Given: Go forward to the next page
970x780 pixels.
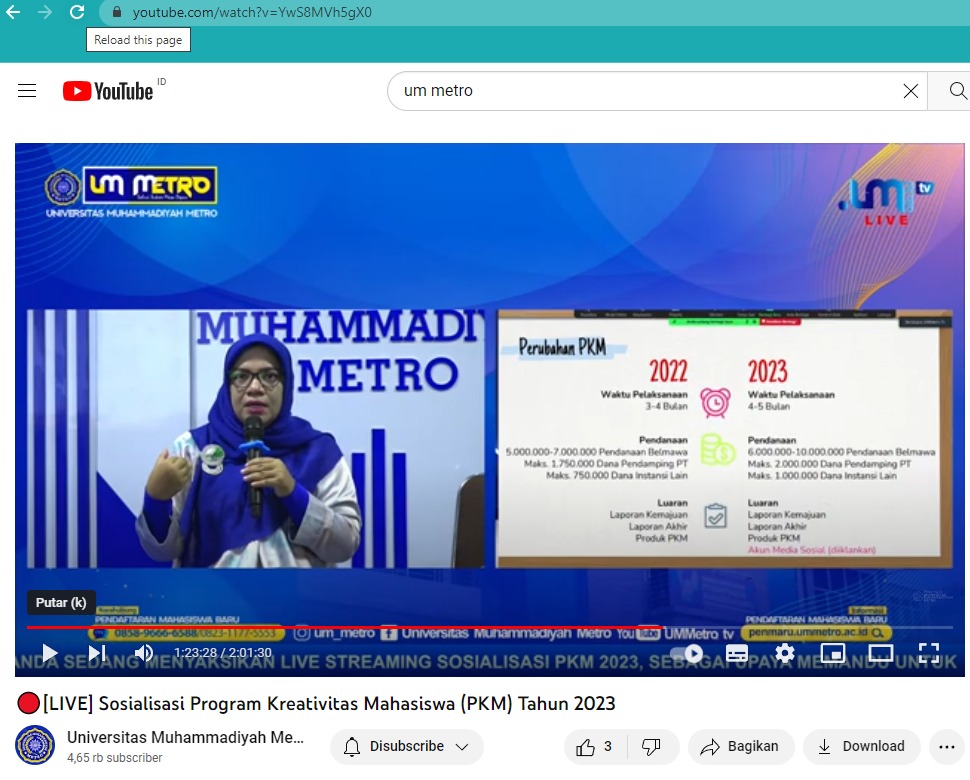Looking at the screenshot, I should point(45,12).
